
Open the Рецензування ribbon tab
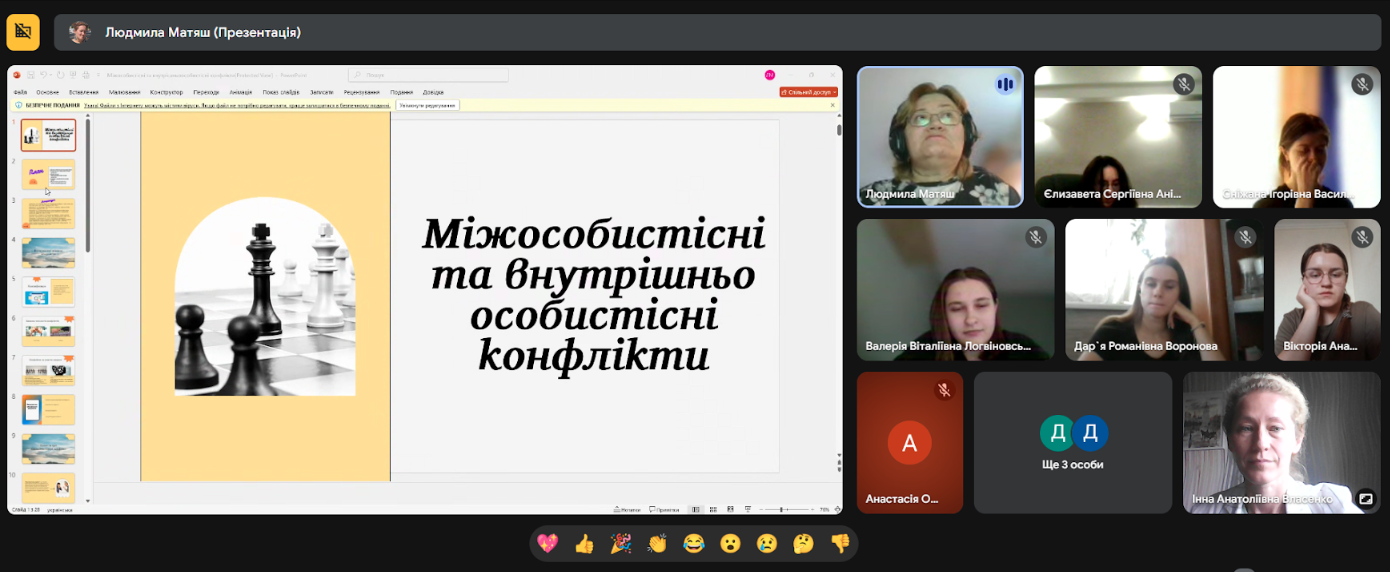pyautogui.click(x=362, y=92)
